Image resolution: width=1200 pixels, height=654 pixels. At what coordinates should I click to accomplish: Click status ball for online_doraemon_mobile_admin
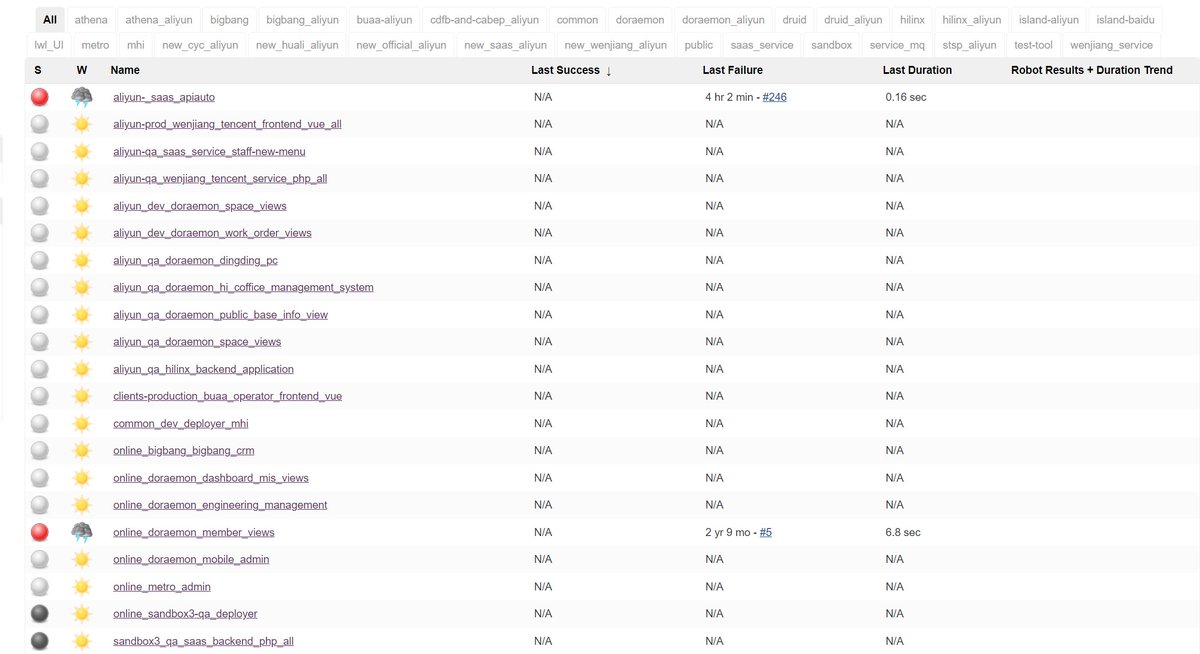40,559
